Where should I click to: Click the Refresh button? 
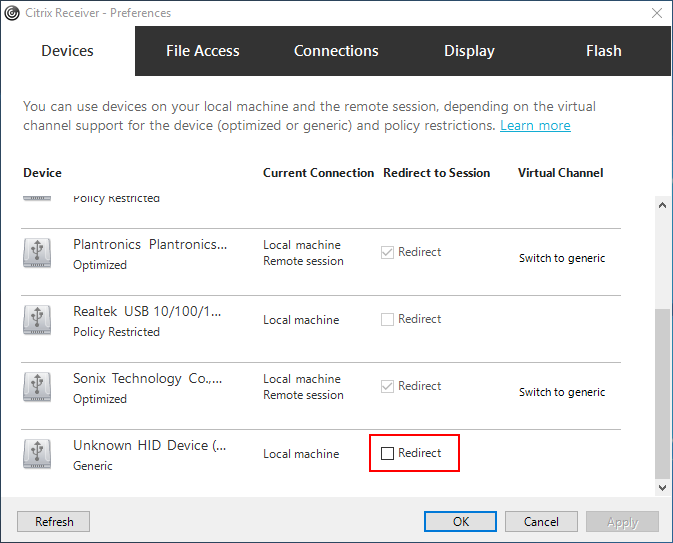(54, 522)
